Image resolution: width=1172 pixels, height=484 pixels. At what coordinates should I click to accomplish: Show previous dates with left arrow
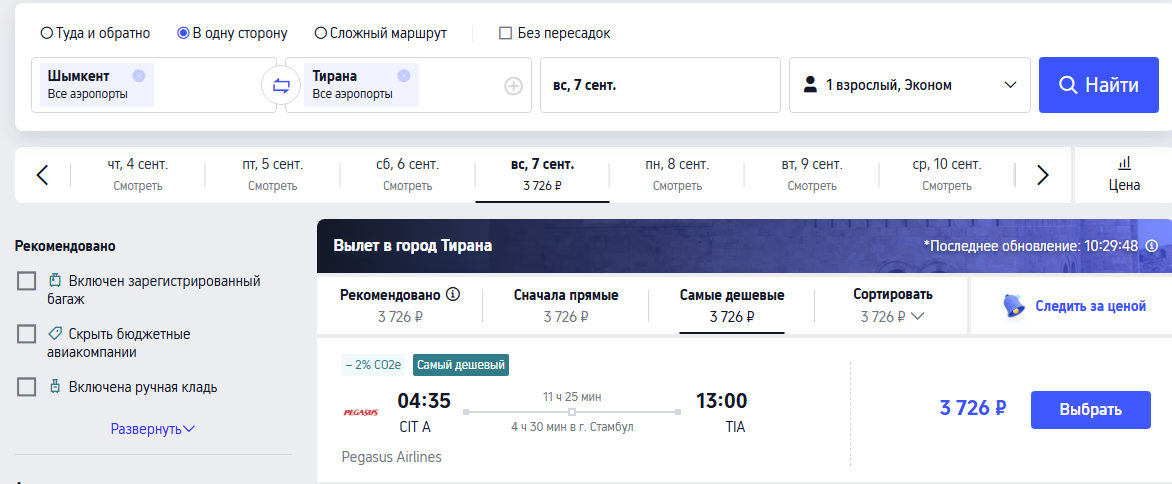[x=42, y=176]
